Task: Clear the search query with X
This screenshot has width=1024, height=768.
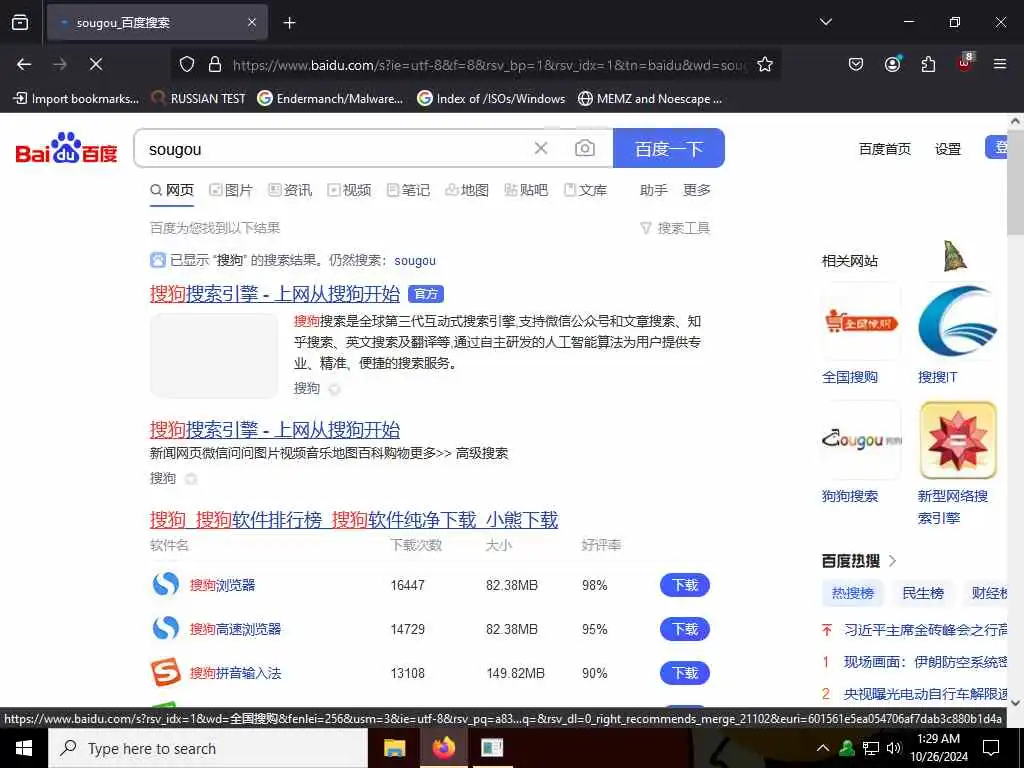Action: pyautogui.click(x=541, y=148)
